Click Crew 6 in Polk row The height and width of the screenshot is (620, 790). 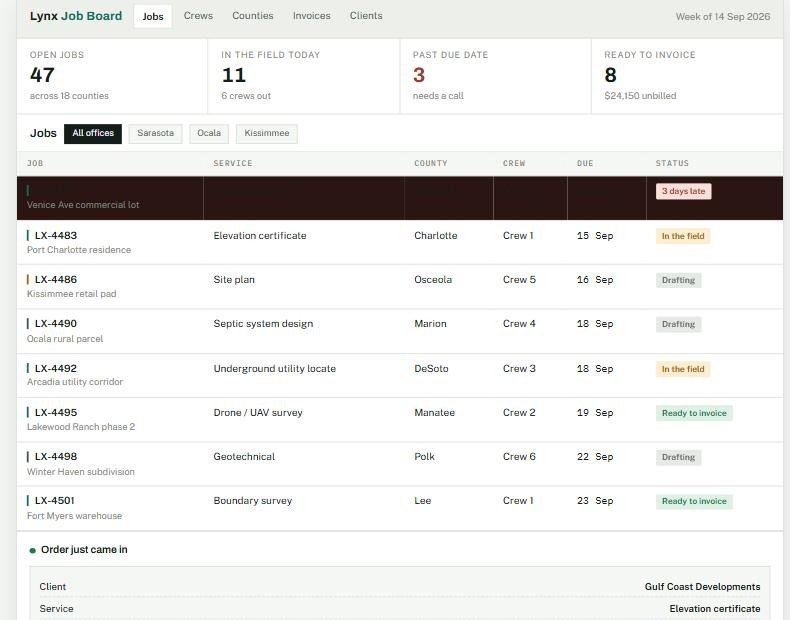coord(519,457)
